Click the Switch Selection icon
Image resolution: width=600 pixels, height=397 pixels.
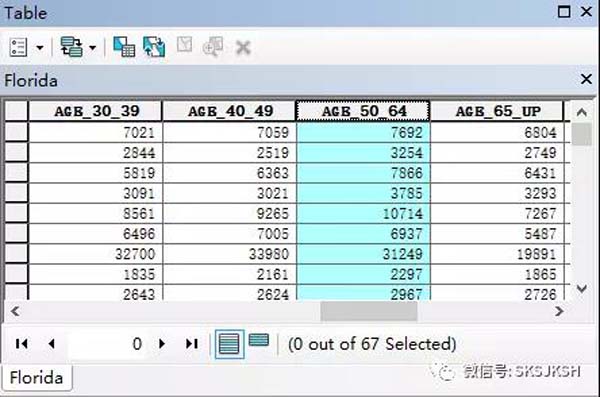(154, 47)
